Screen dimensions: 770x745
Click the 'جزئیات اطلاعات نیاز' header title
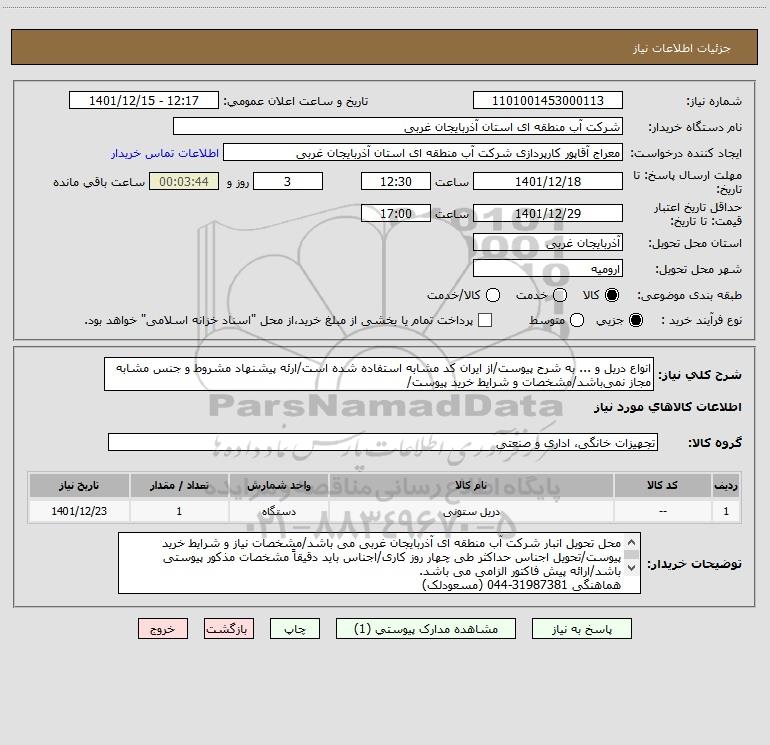tap(682, 48)
